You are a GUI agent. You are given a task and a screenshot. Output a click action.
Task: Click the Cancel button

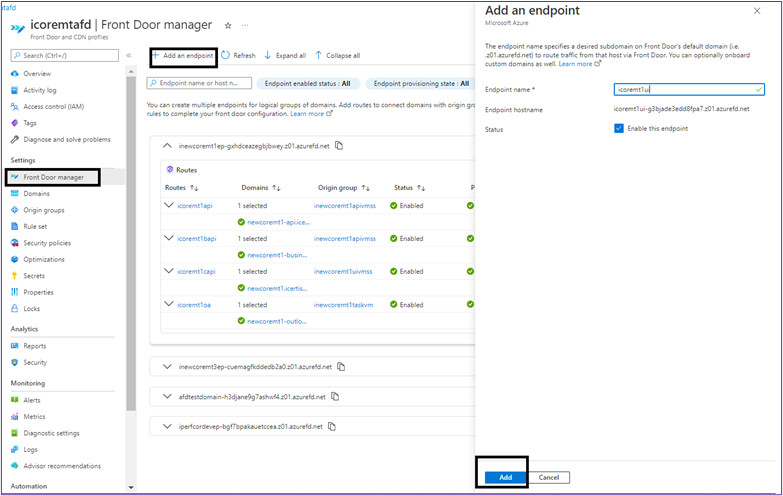(549, 477)
